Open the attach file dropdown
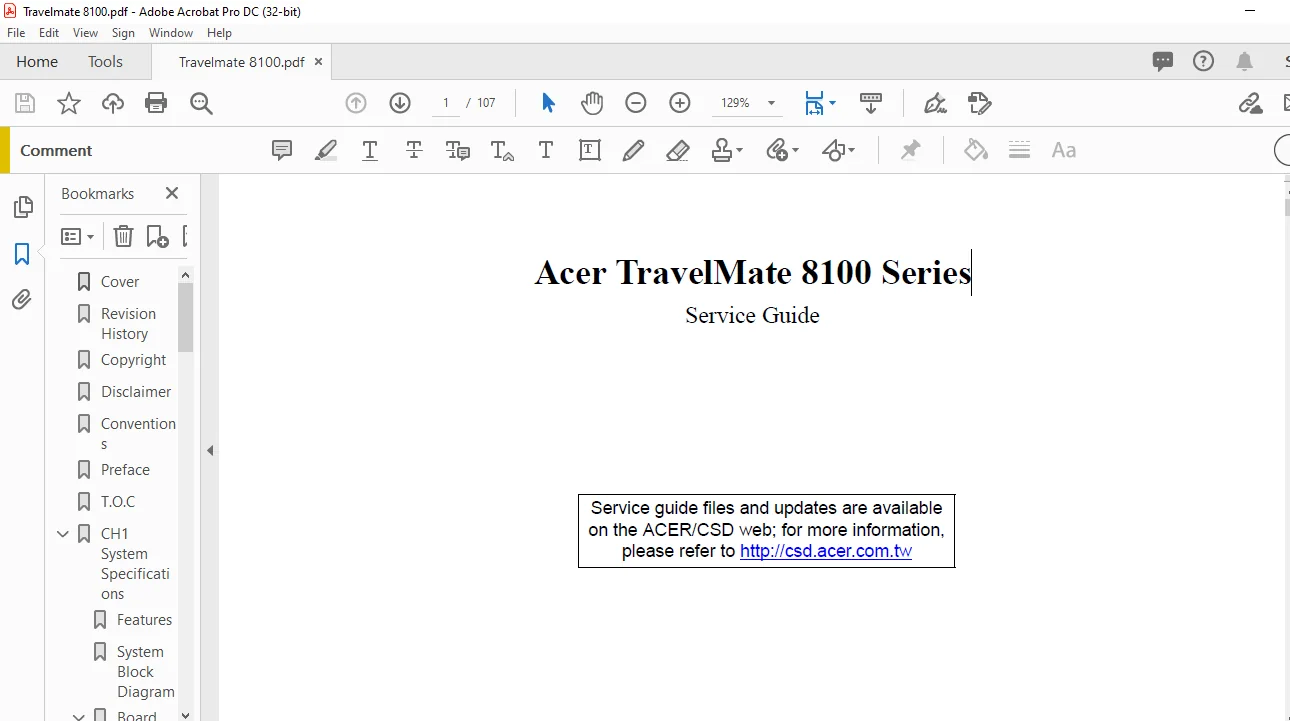This screenshot has height=721, width=1290. pos(783,150)
